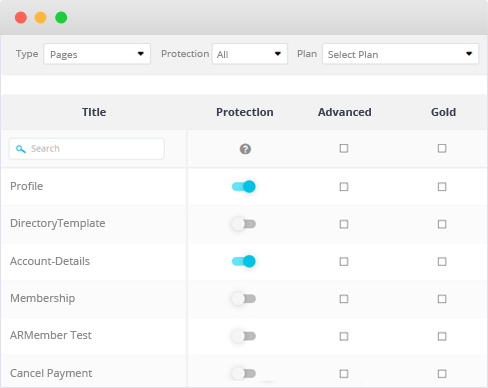Viewport: 488px width, 388px height.
Task: Click the ARMember Test page title
Action: tap(51, 335)
